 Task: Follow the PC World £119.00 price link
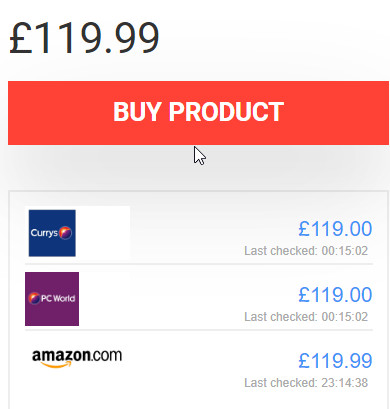[x=335, y=295]
